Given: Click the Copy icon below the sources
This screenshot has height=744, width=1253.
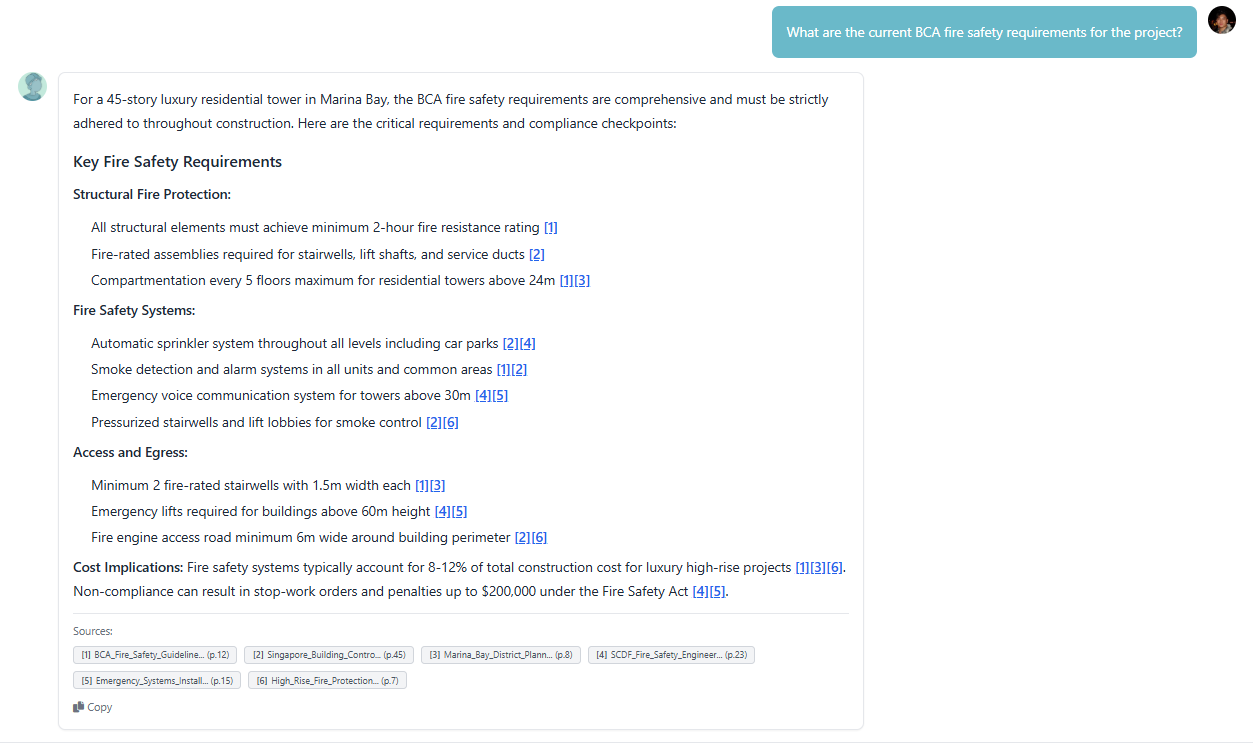Looking at the screenshot, I should pos(79,707).
